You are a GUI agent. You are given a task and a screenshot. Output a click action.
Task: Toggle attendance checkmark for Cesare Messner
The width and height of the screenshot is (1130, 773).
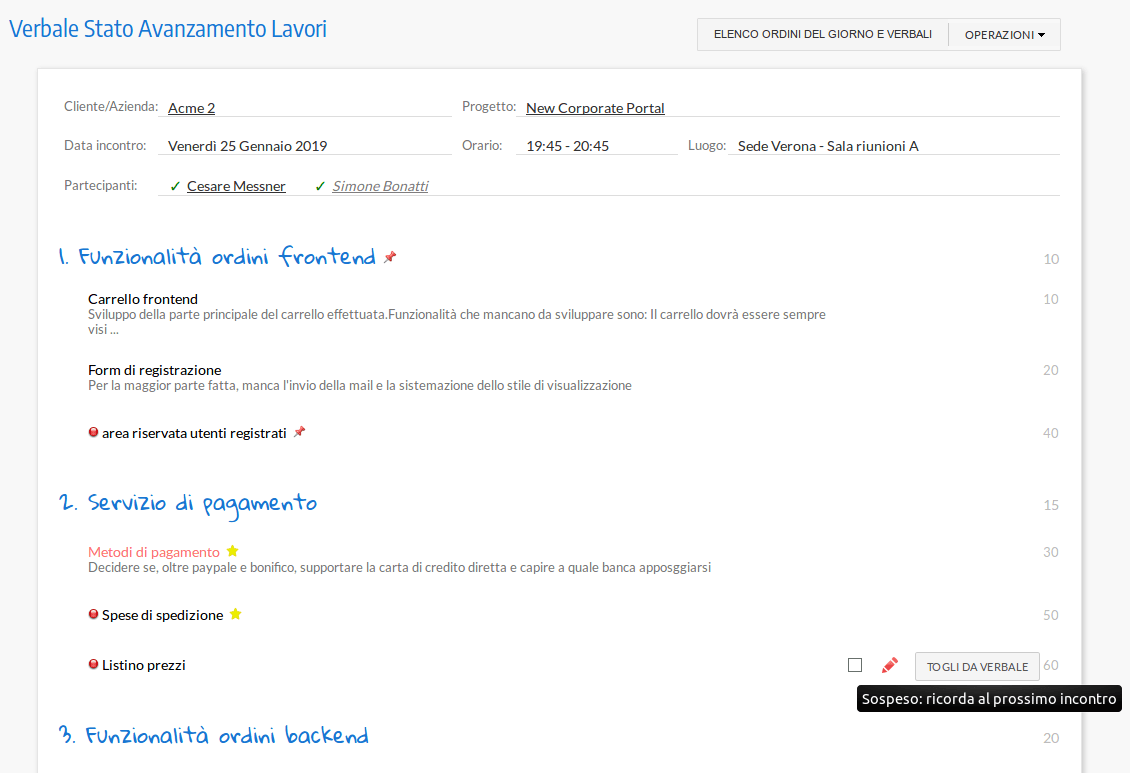pyautogui.click(x=176, y=186)
